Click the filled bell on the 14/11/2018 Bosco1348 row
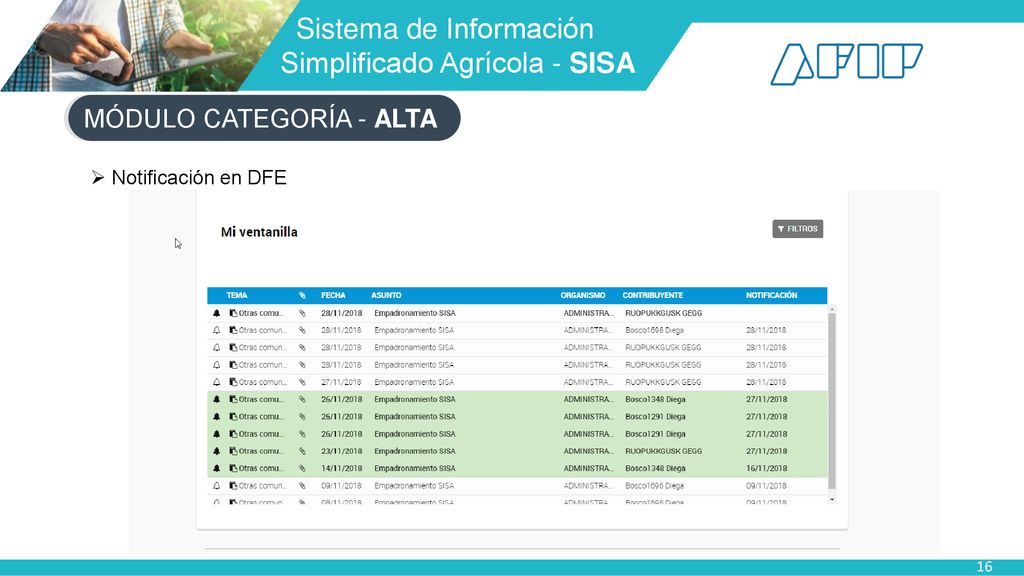This screenshot has height=576, width=1024. pyautogui.click(x=217, y=468)
